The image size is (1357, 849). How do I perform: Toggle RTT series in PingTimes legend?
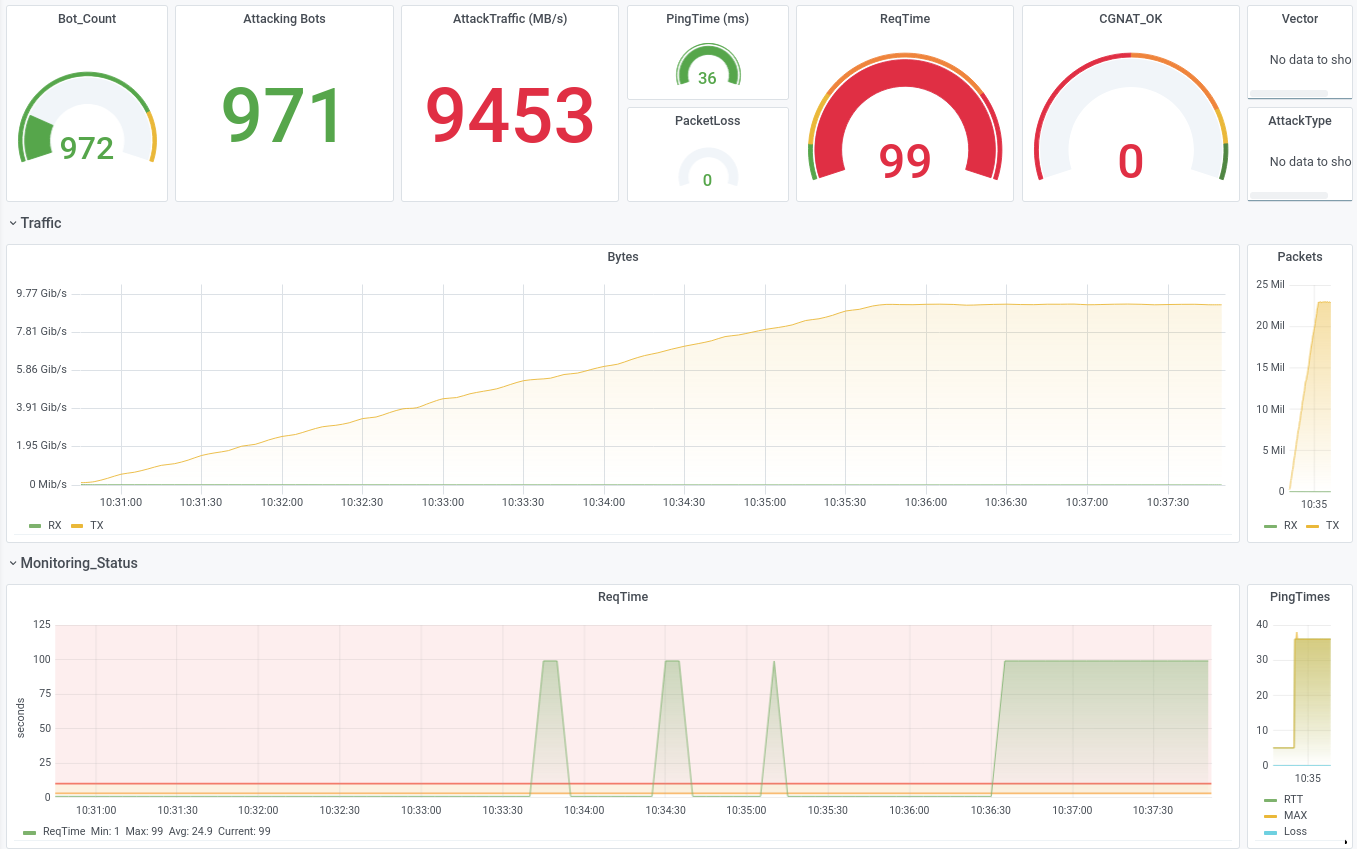click(1293, 799)
